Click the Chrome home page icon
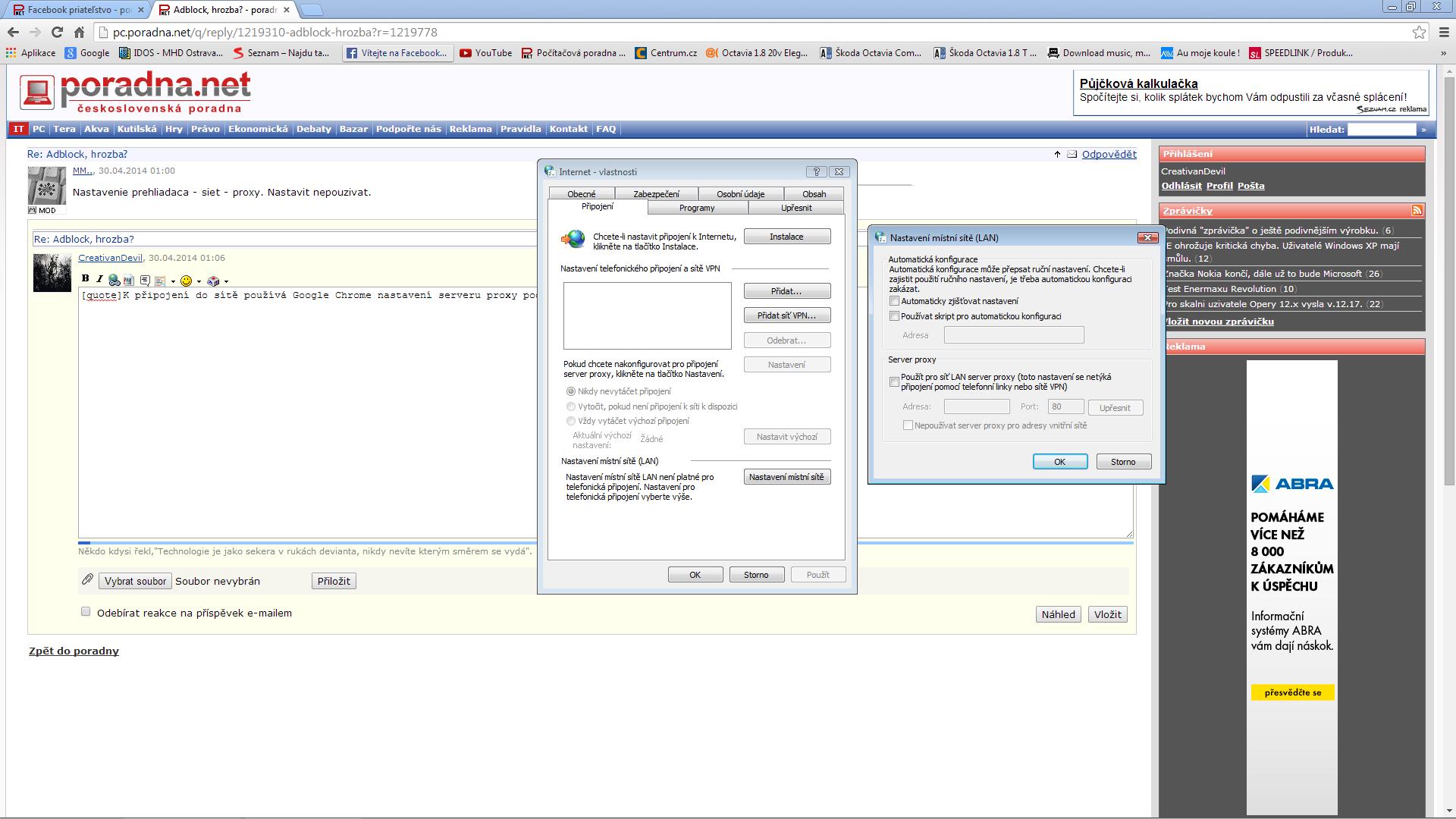The height and width of the screenshot is (819, 1456). click(x=79, y=32)
